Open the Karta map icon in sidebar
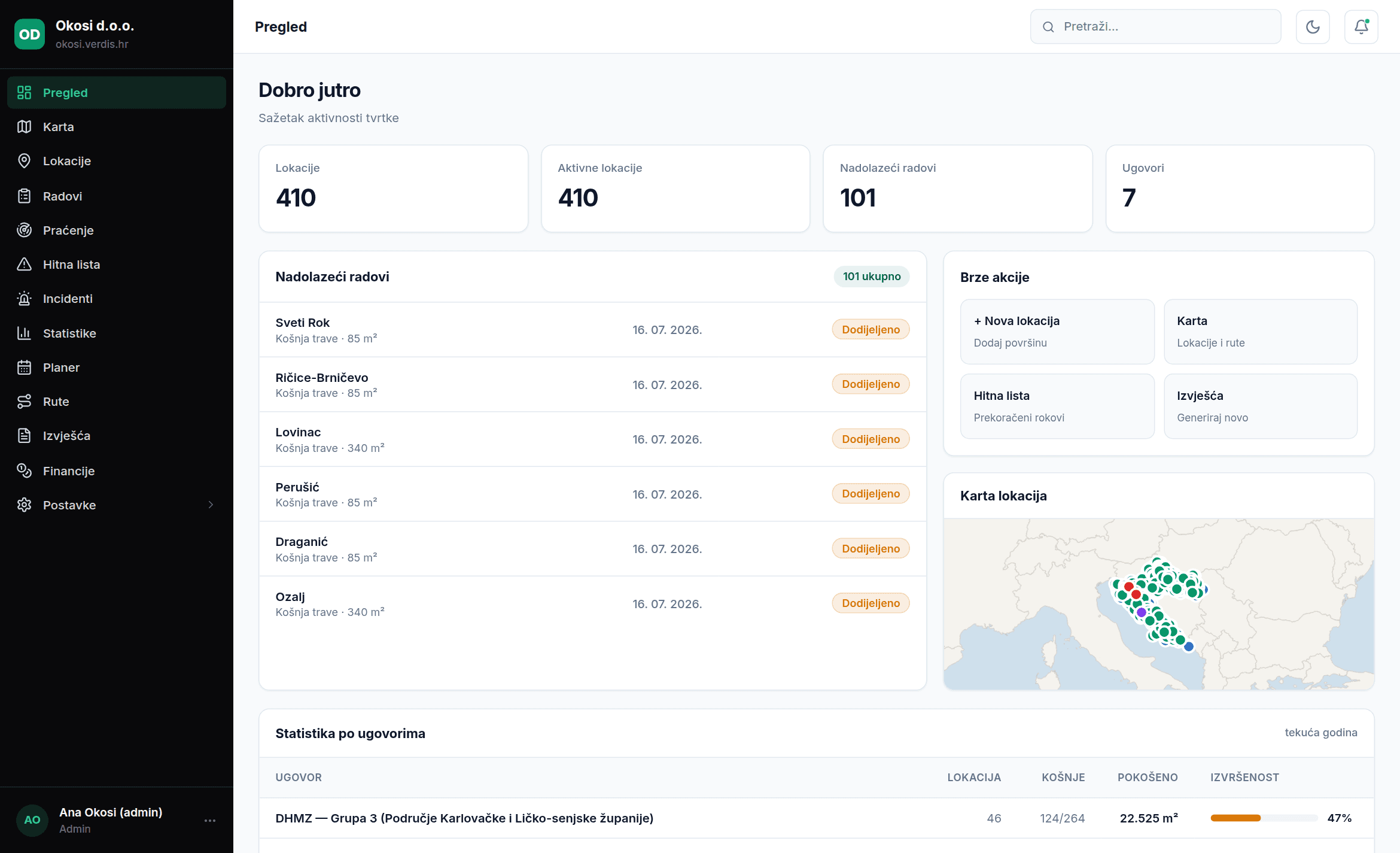 (24, 127)
